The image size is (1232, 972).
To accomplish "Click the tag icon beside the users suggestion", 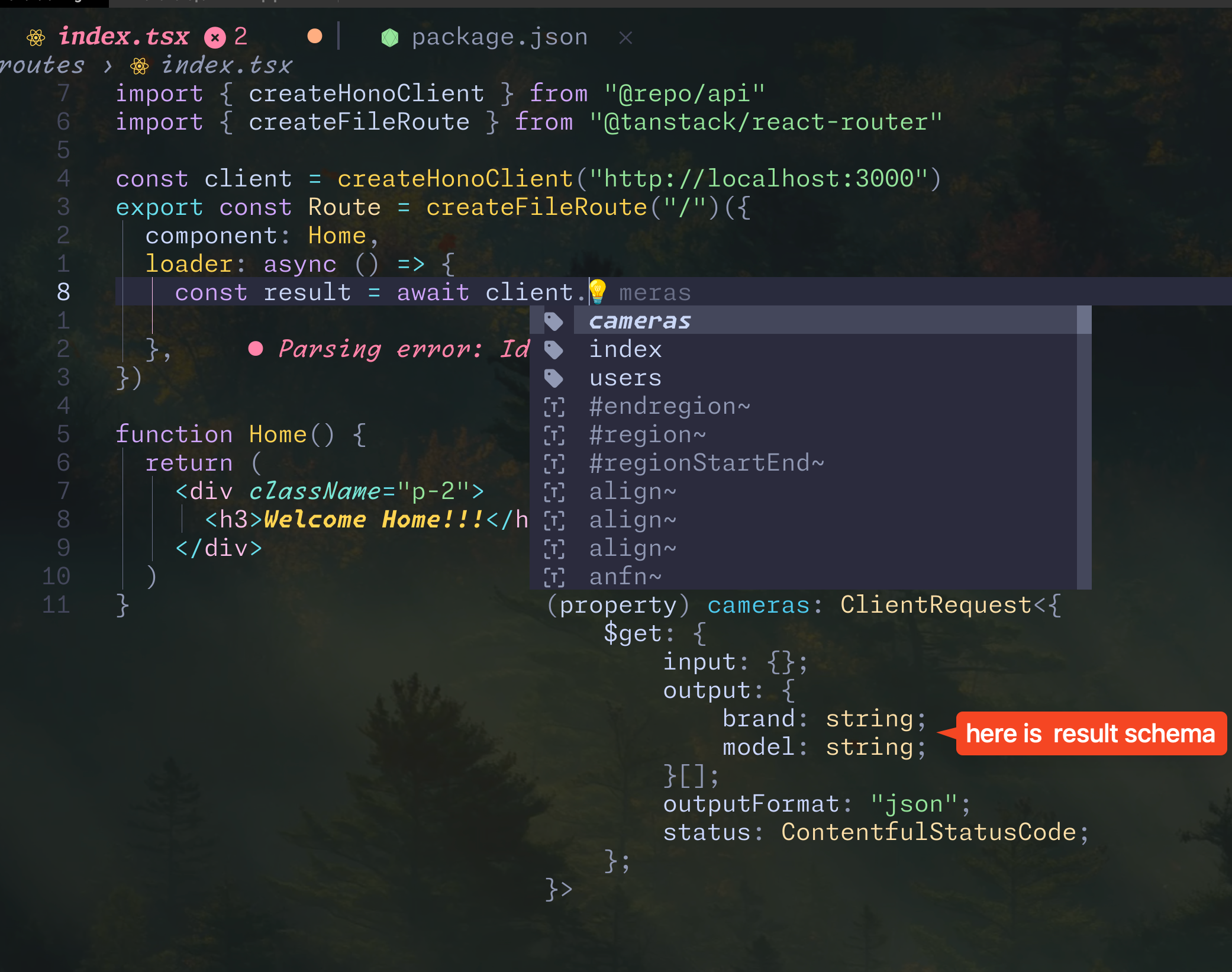I will click(553, 378).
